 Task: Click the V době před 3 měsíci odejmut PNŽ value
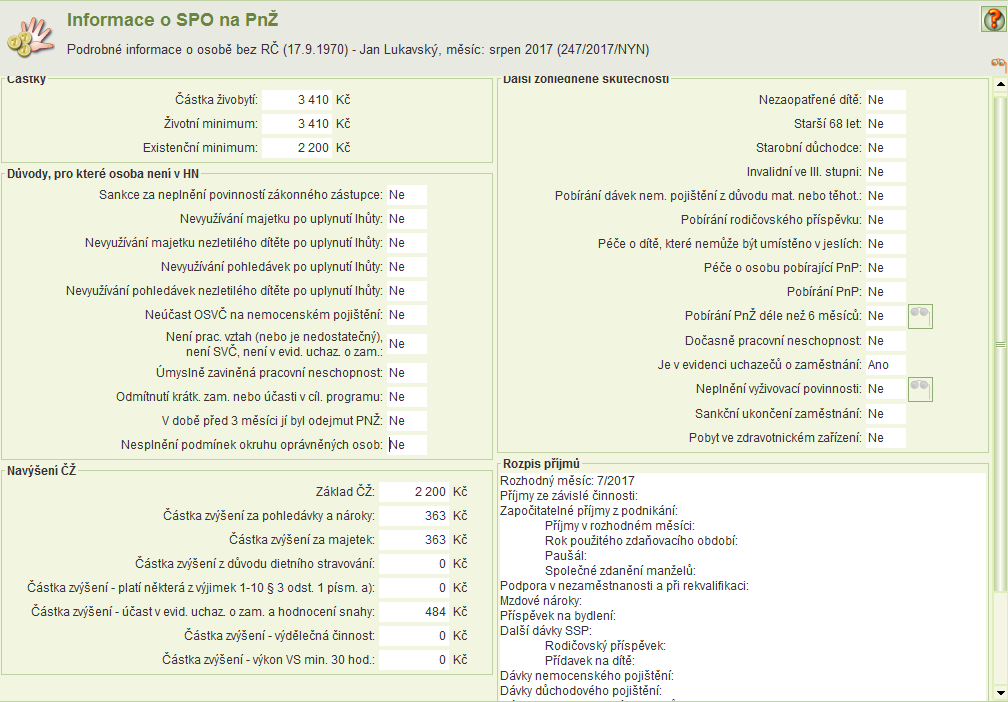tap(406, 420)
